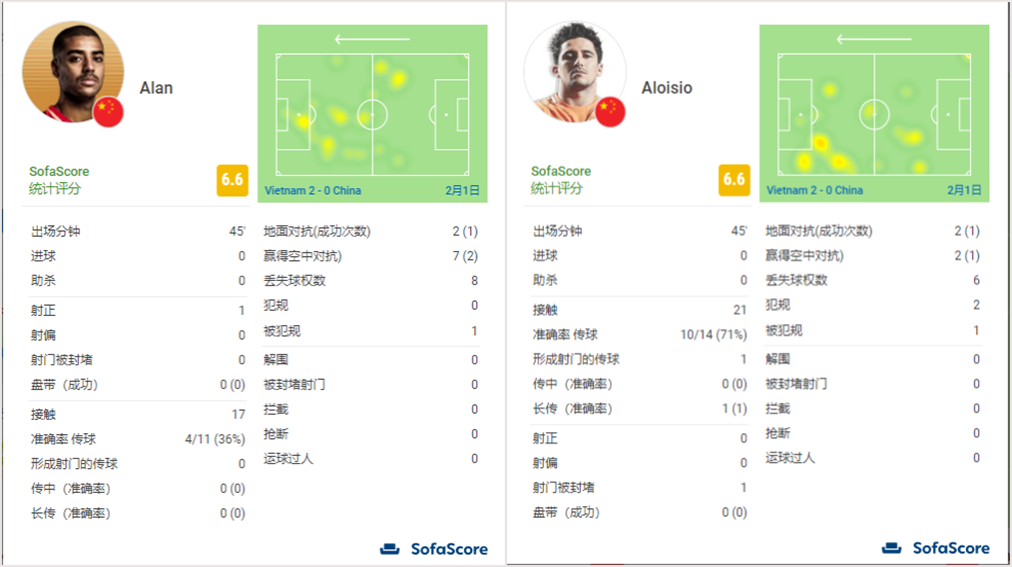This screenshot has height=567, width=1012.
Task: Click the China flag badge on Aloisio's photo
Action: pyautogui.click(x=610, y=112)
